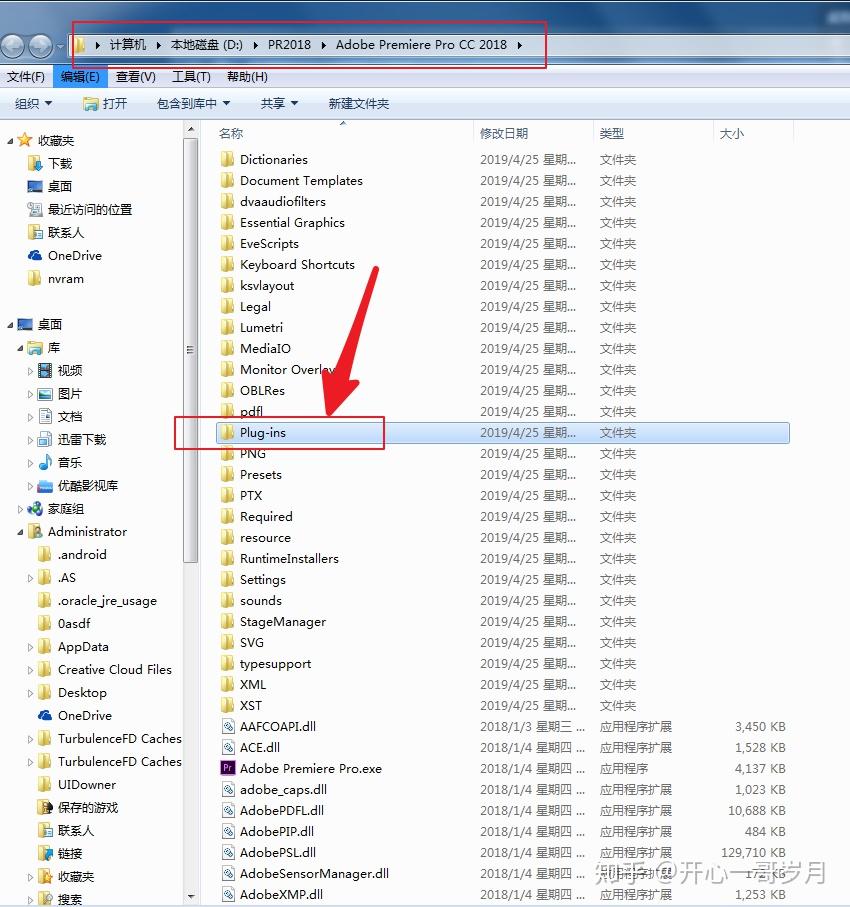Viewport: 850px width, 907px height.
Task: Collapse the 收藏夹 tree section
Action: point(10,141)
